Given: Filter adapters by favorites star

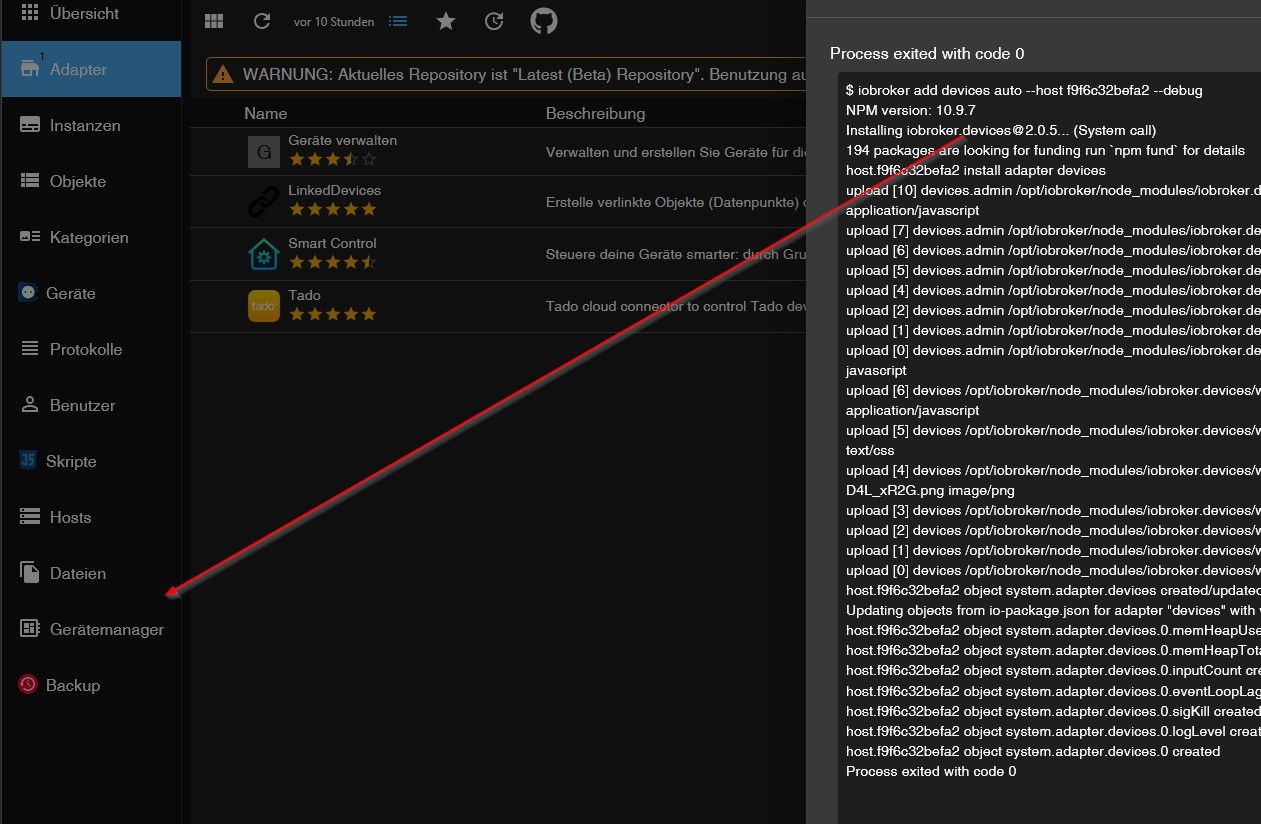Looking at the screenshot, I should [x=446, y=21].
